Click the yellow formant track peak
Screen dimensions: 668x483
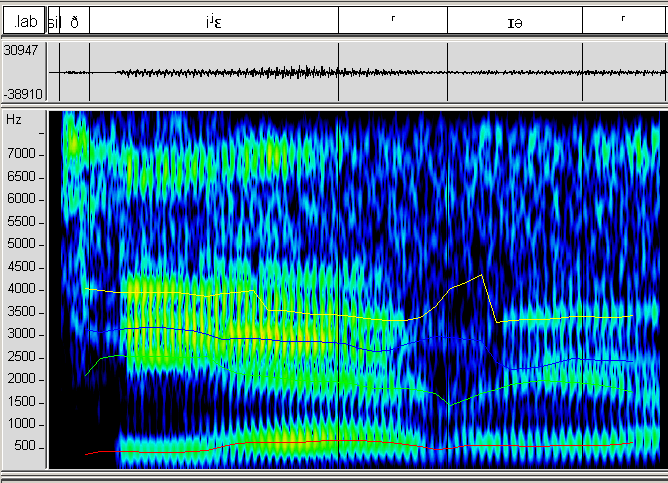(x=482, y=275)
